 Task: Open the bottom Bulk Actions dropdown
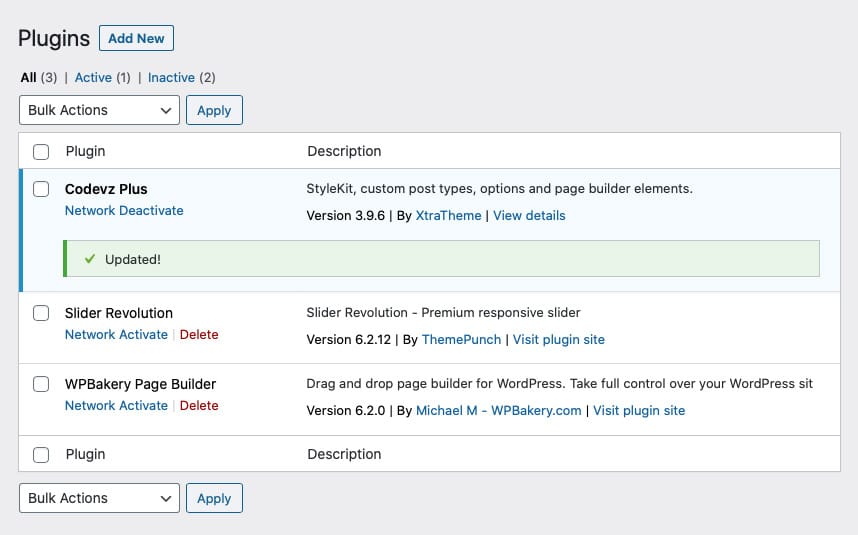tap(99, 498)
